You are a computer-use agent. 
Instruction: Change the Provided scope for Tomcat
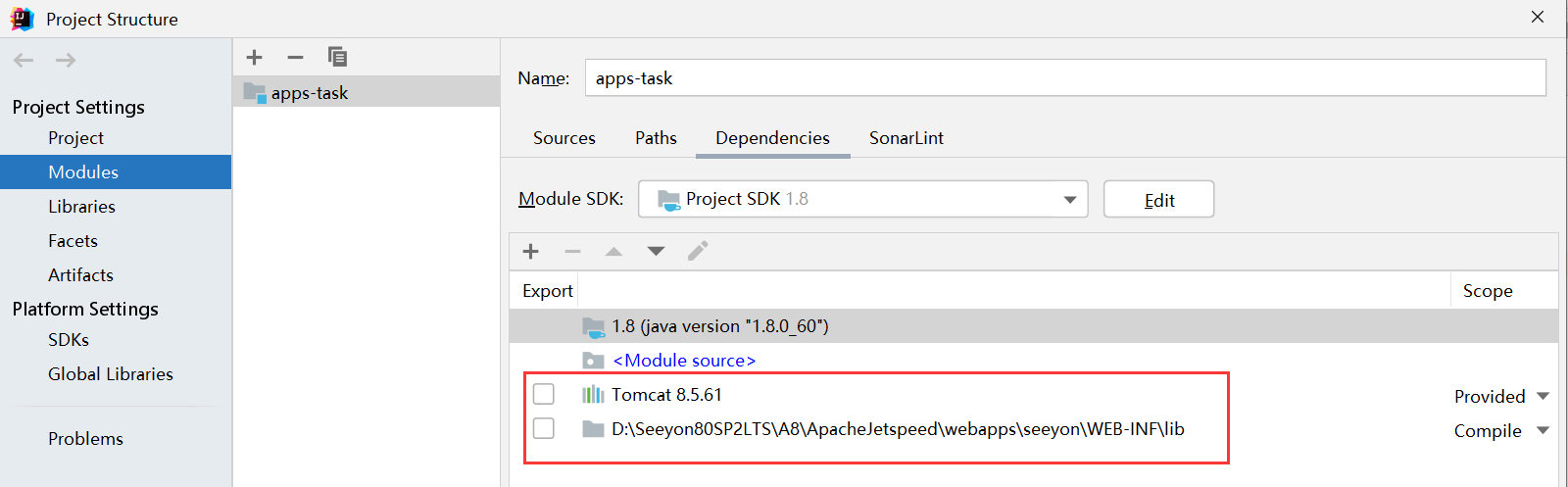1501,396
